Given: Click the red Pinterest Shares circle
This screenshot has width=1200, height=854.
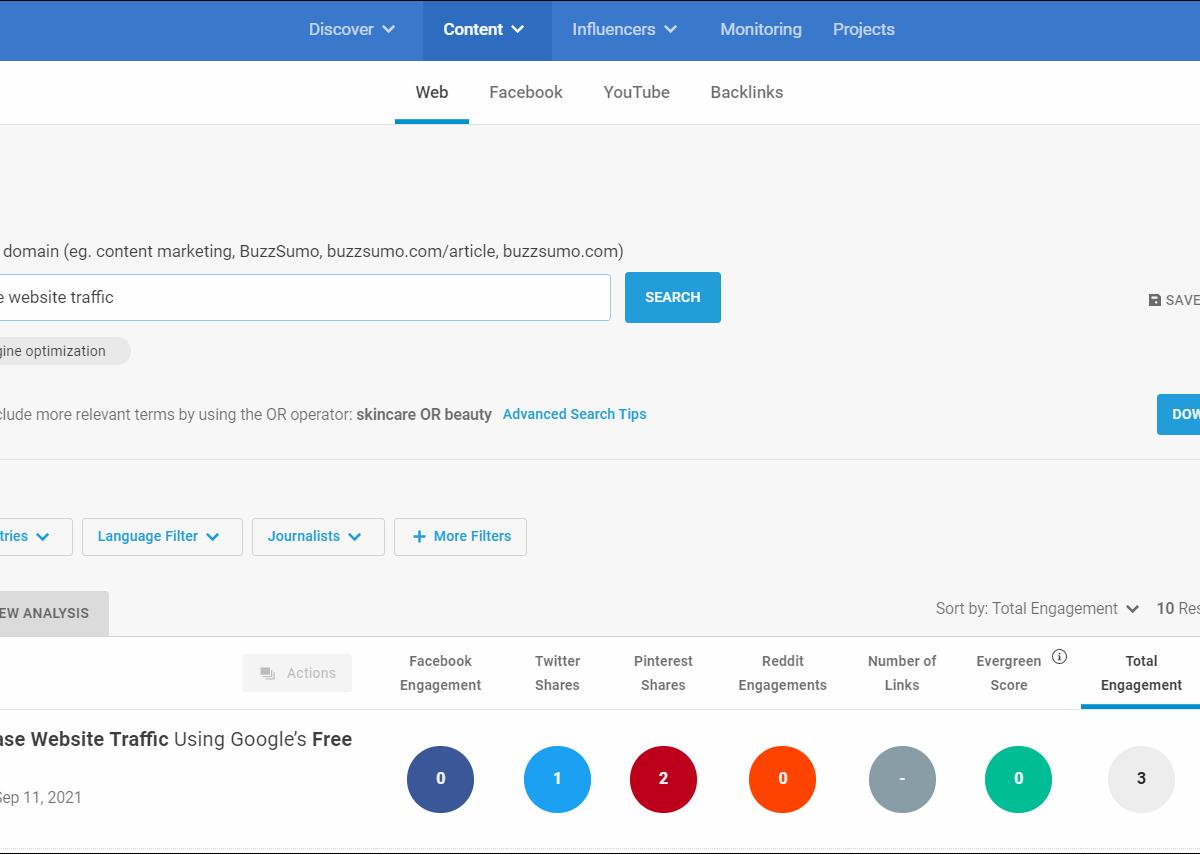Looking at the screenshot, I should click(663, 779).
